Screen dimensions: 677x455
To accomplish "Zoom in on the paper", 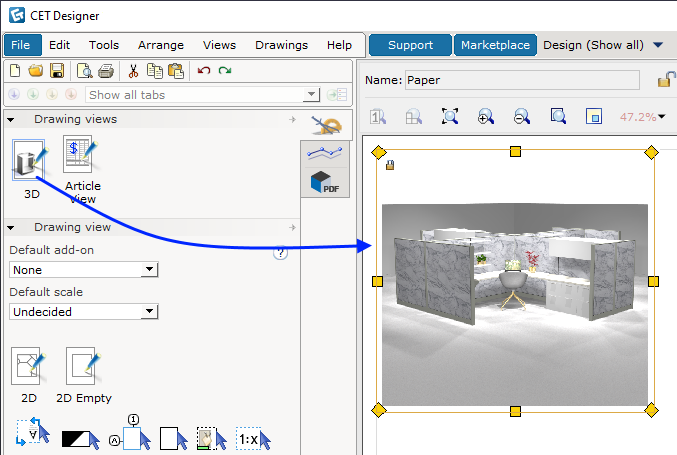I will [x=486, y=117].
